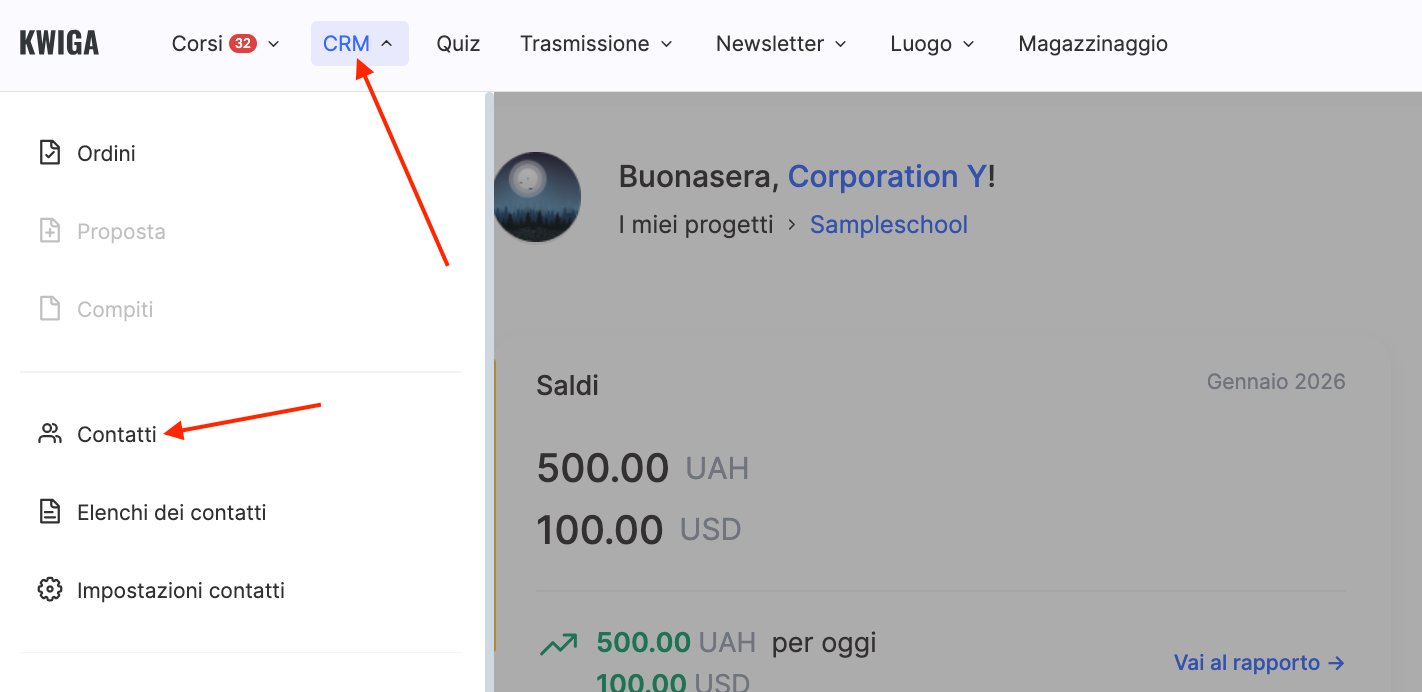Click the Impostazioni contatti gear icon
The image size is (1422, 692).
tap(49, 590)
